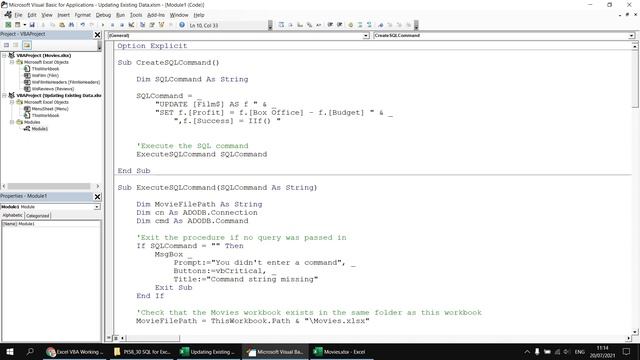Screen dimensions: 640x360
Task: Click the Project panel horizontal scrollbar
Action: (49, 186)
